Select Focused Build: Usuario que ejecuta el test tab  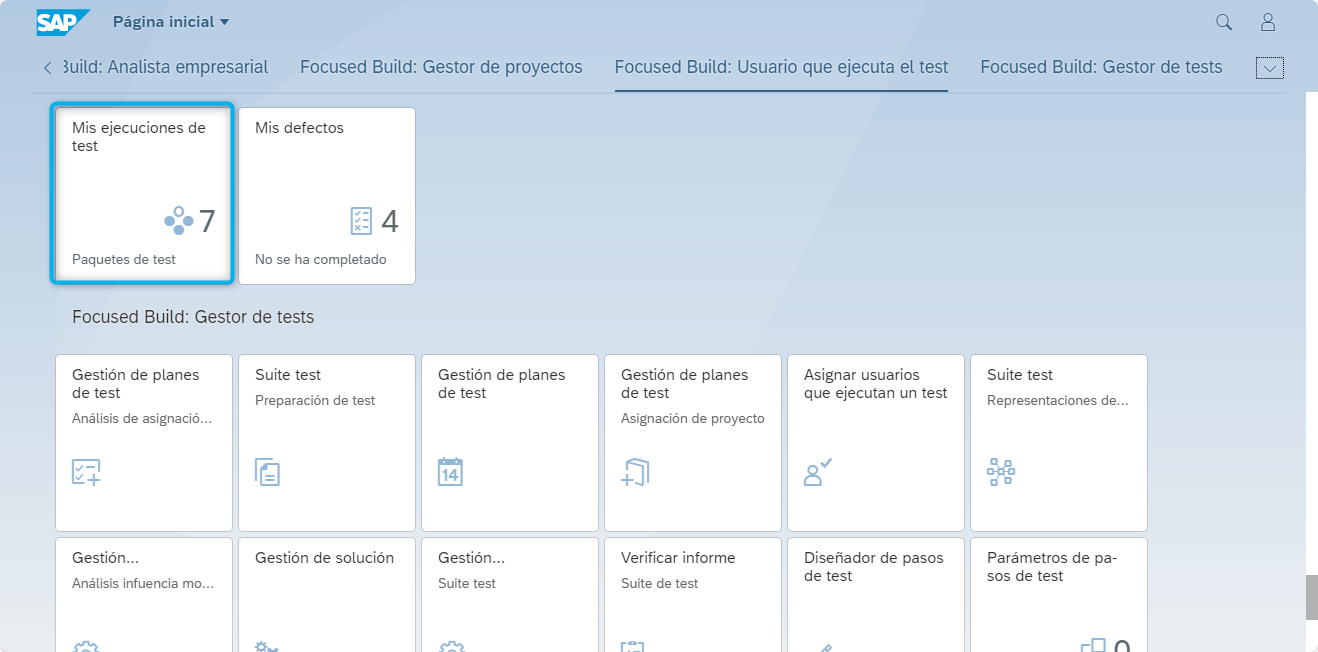click(x=781, y=67)
